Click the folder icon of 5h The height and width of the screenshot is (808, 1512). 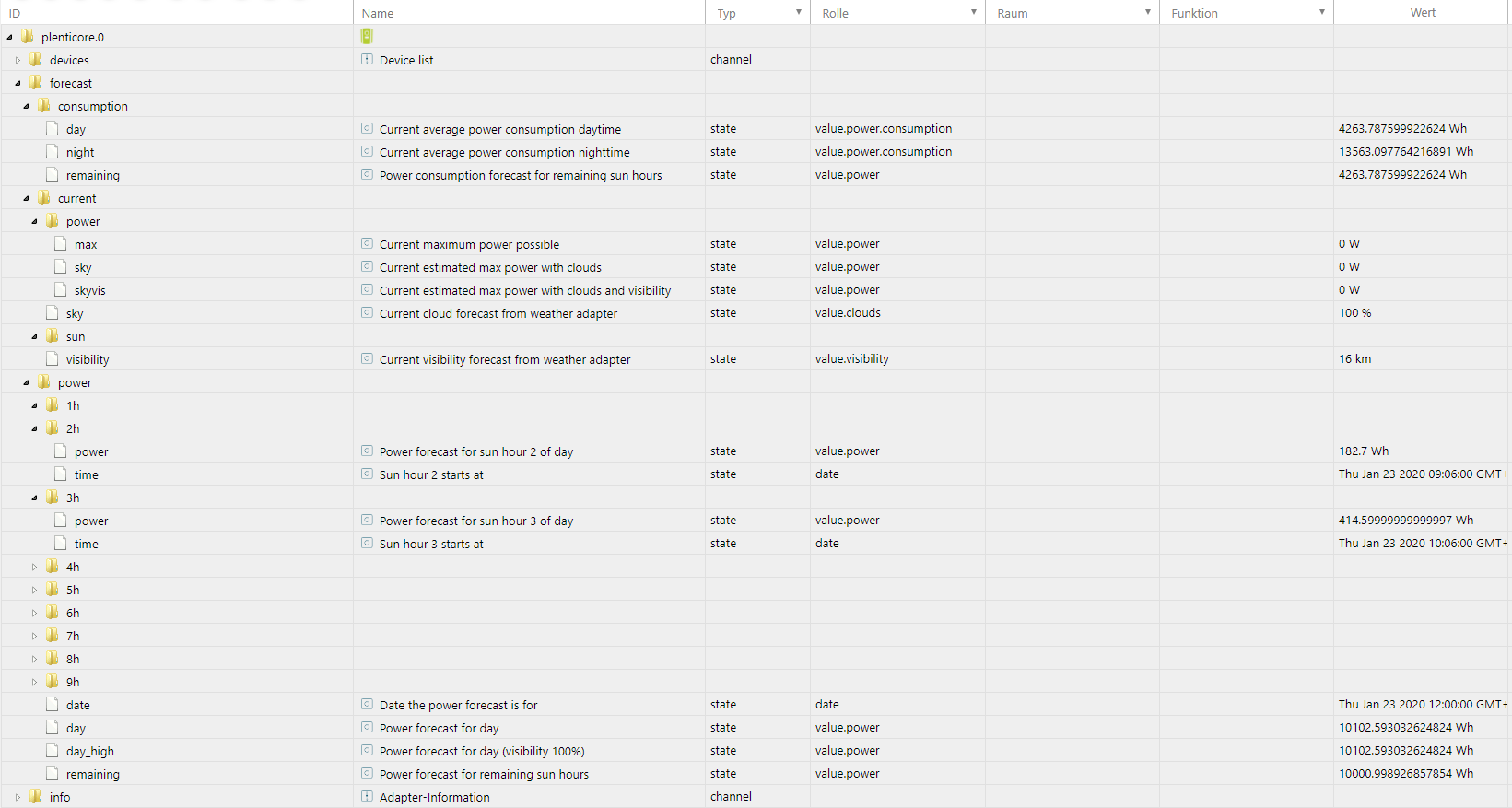coord(53,589)
